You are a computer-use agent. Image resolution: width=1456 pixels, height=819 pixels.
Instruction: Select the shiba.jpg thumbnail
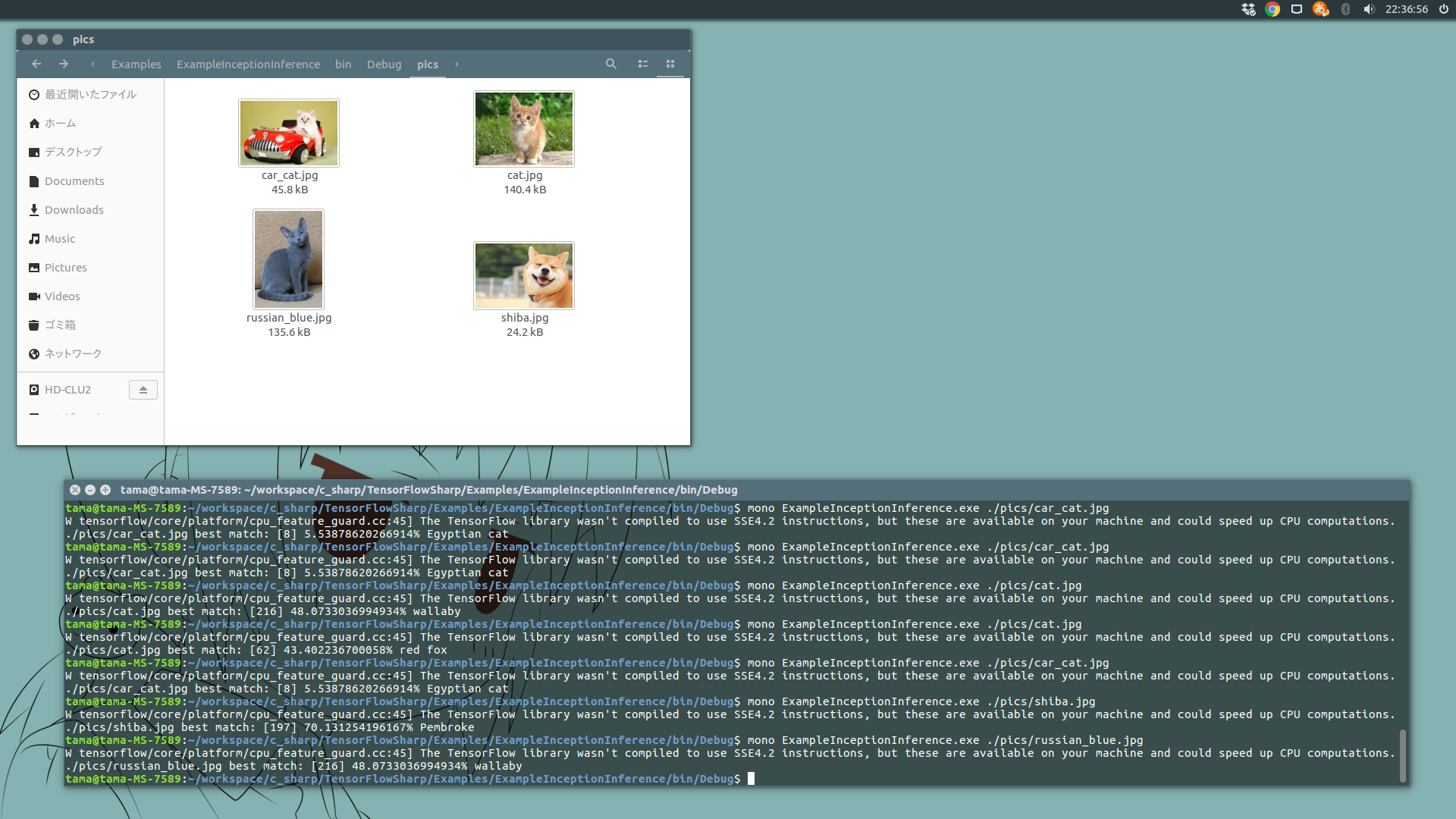(523, 275)
